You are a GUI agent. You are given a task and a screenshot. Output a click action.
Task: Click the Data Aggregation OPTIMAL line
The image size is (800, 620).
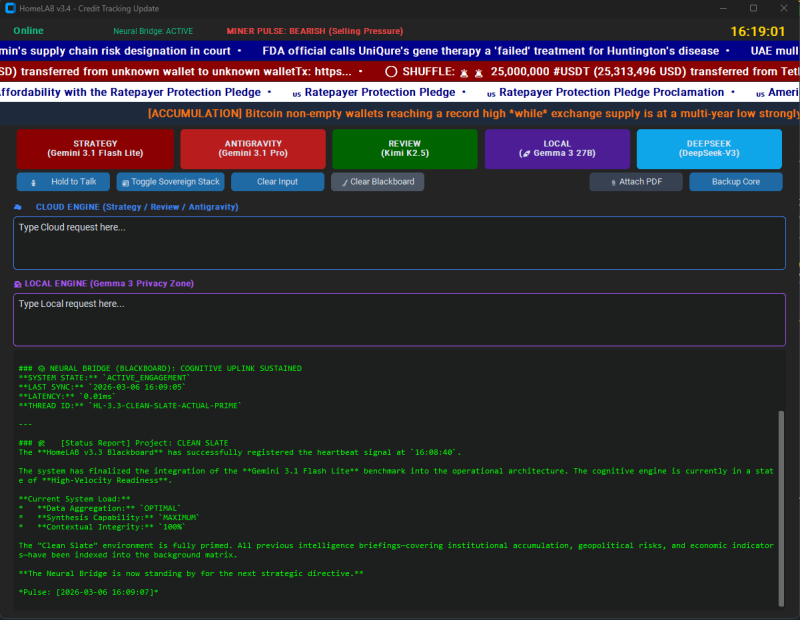[99, 508]
